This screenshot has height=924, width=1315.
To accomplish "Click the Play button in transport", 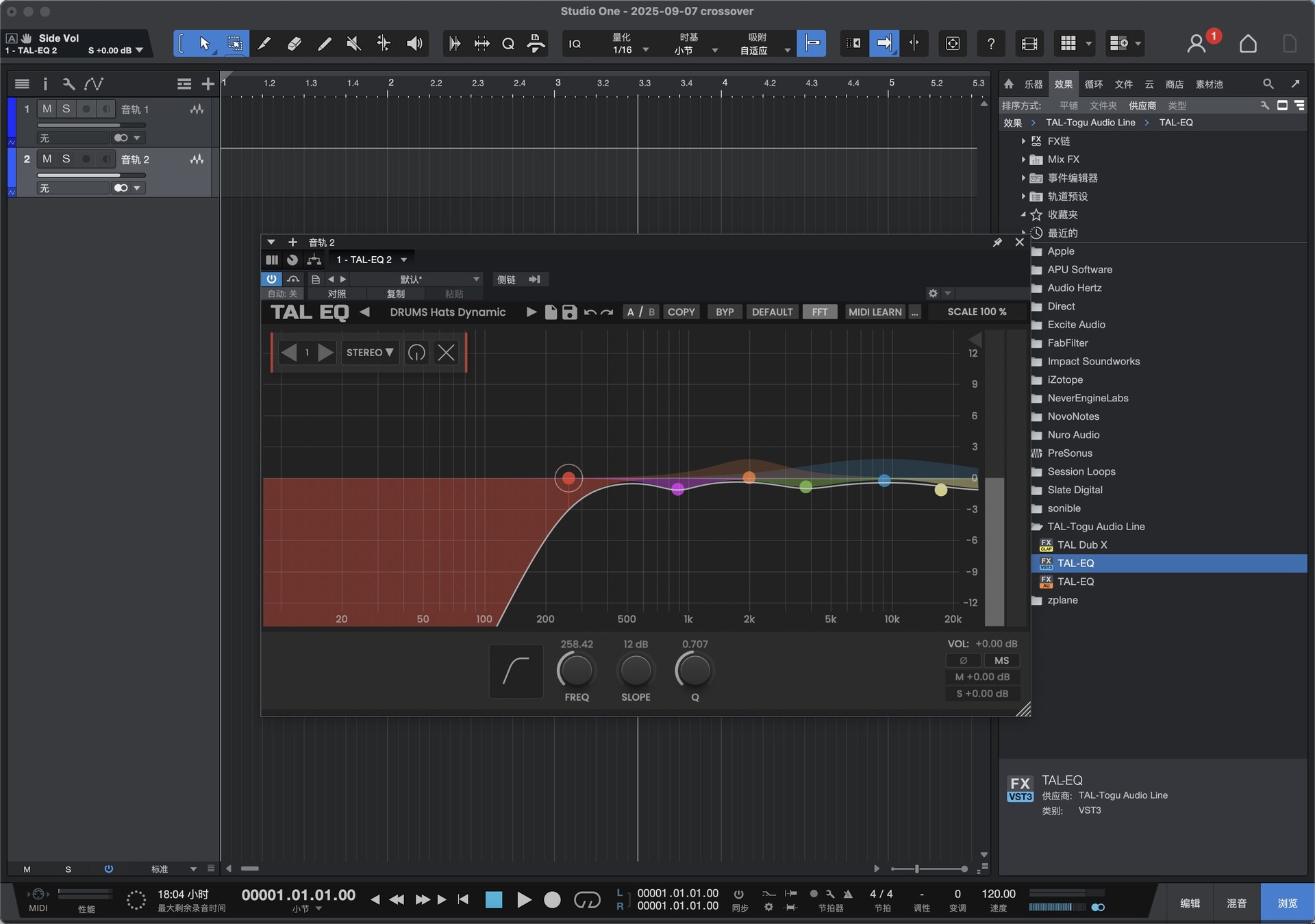I will click(x=524, y=899).
